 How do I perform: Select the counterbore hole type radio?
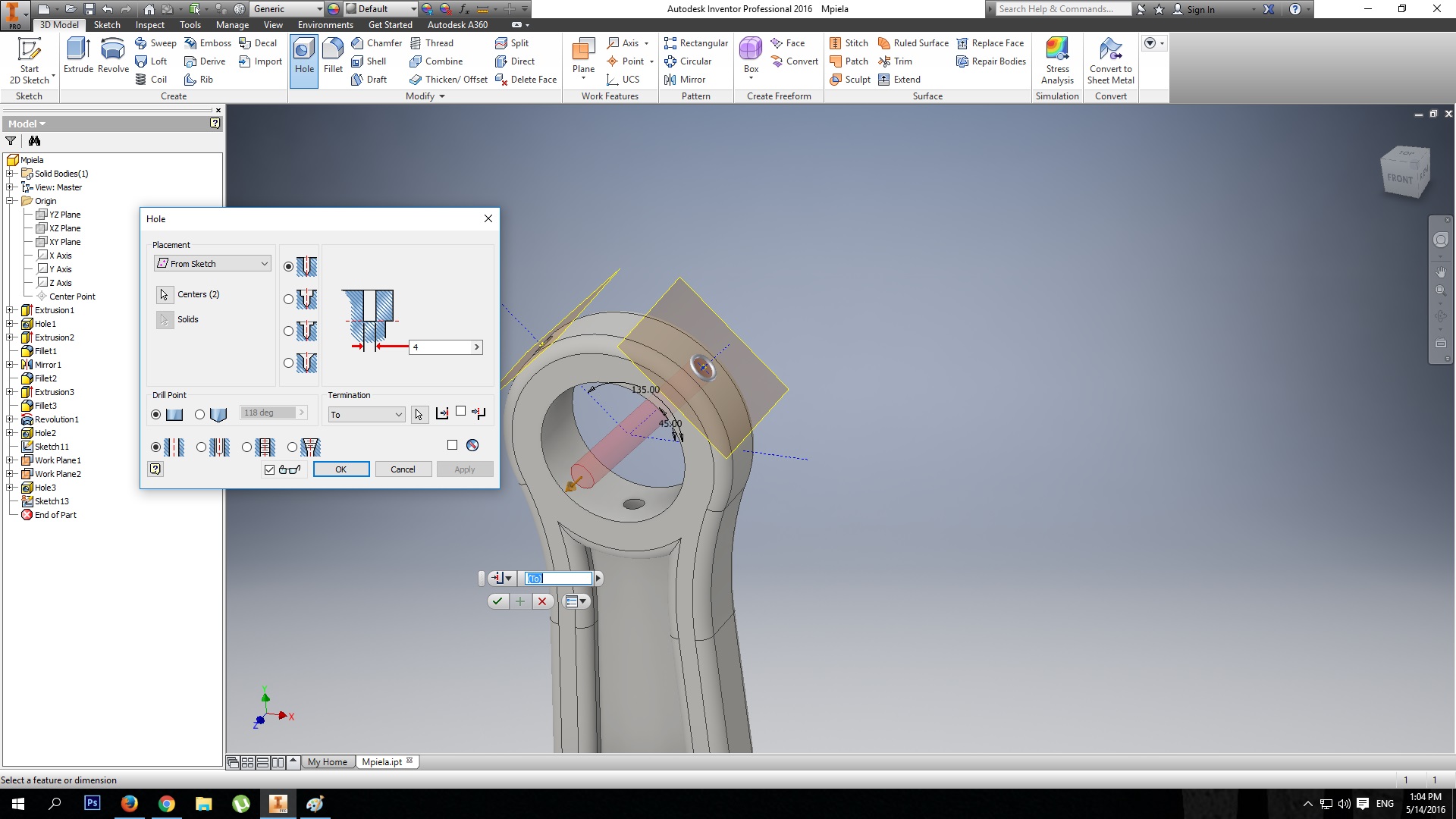(x=288, y=300)
